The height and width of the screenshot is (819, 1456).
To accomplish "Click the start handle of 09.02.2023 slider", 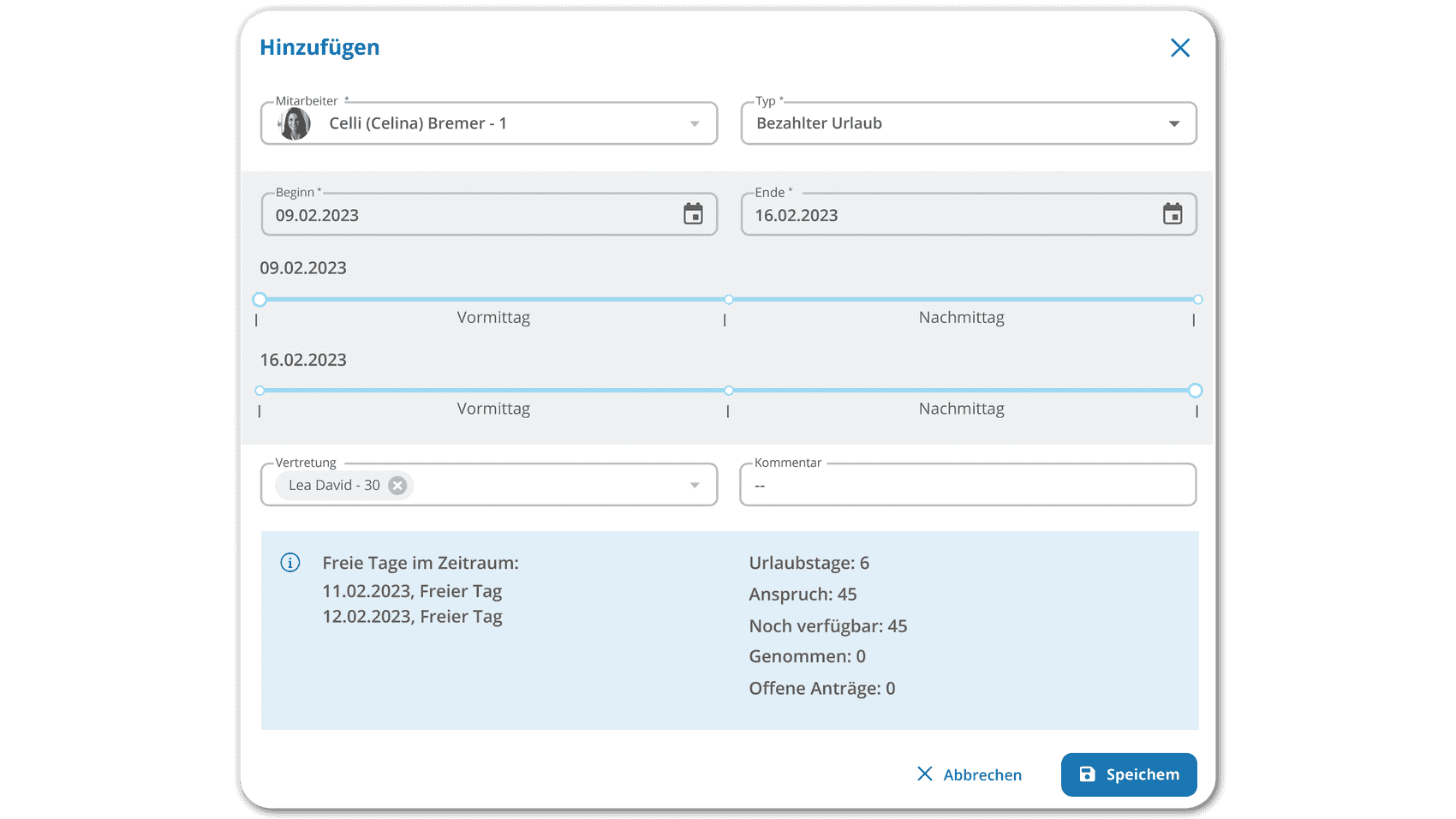I will pyautogui.click(x=260, y=300).
